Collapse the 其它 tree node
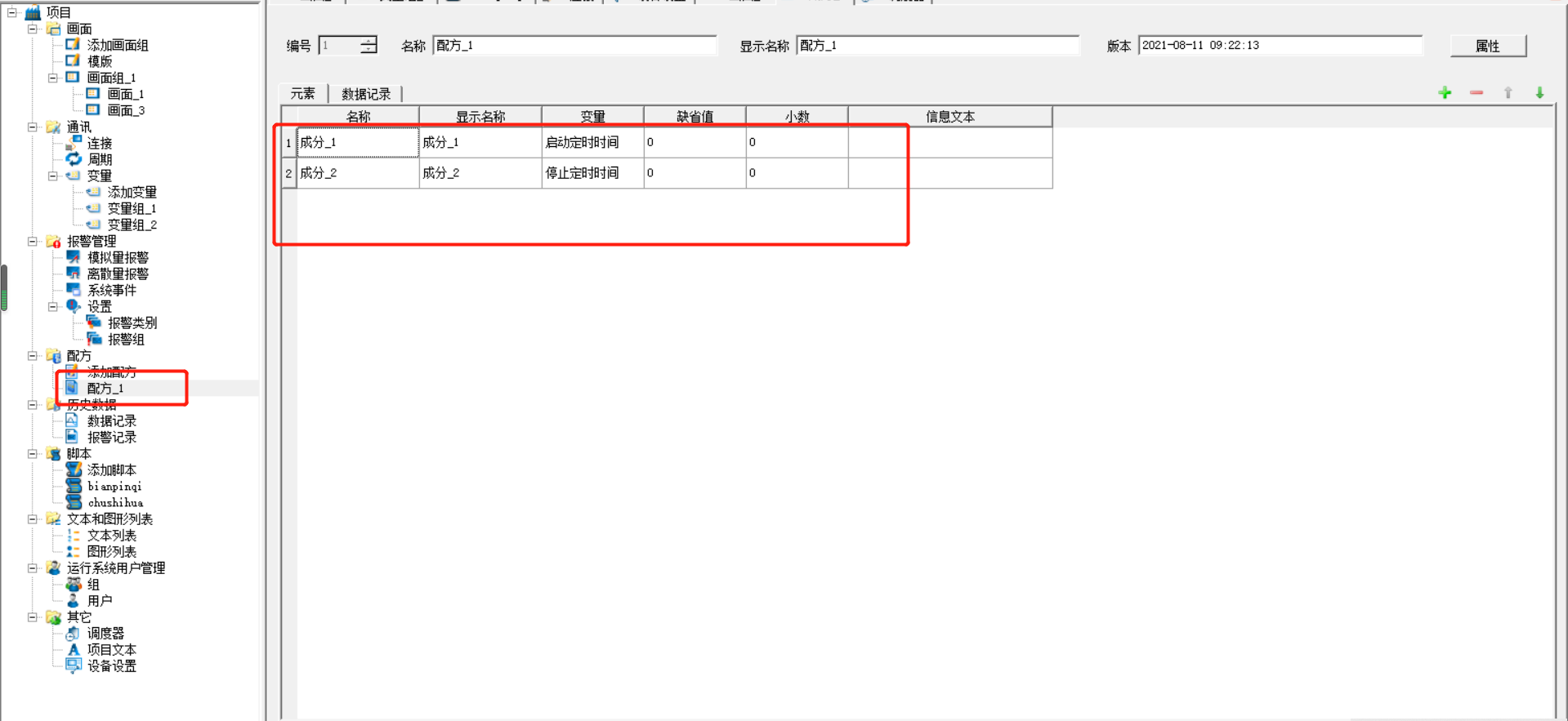1568x721 pixels. pos(33,616)
